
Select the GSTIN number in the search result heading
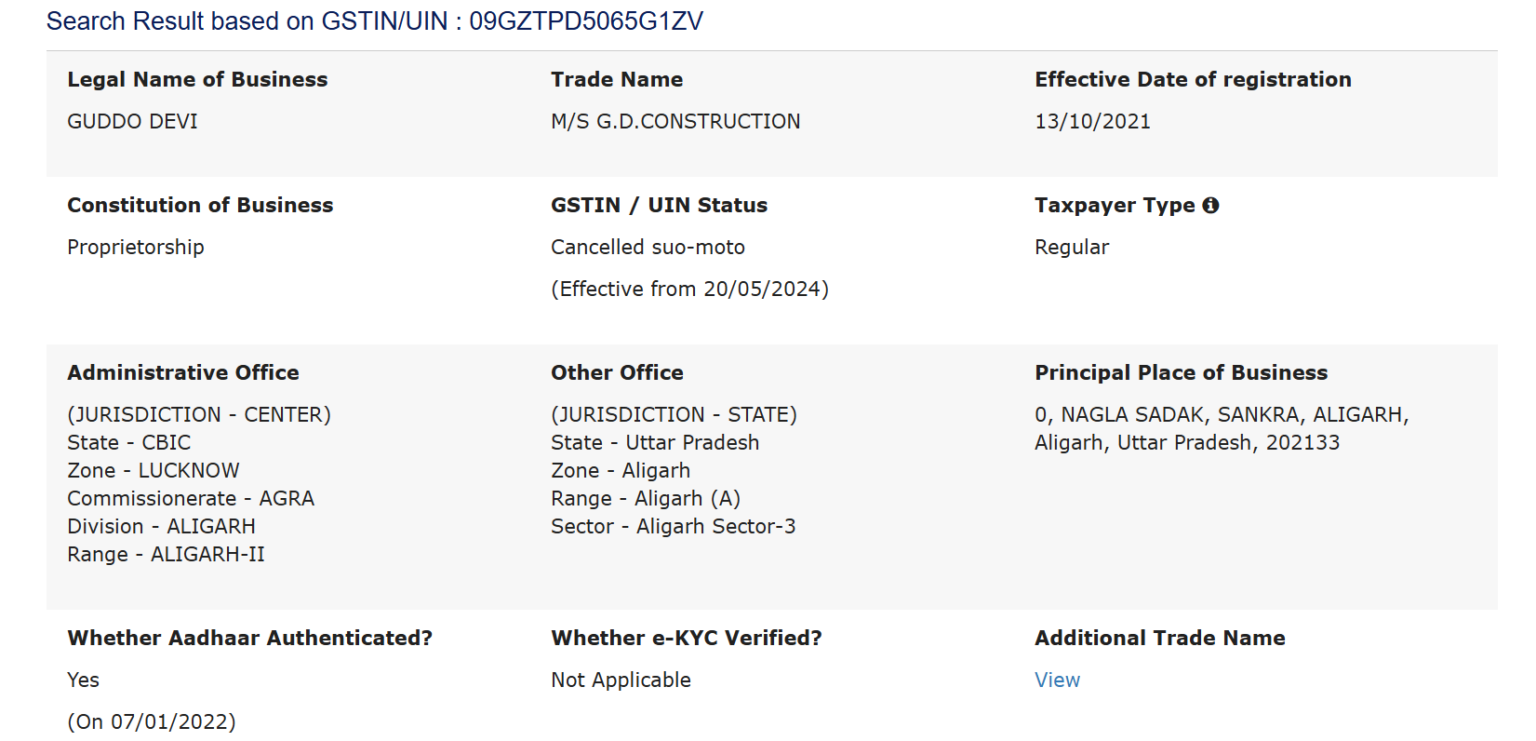coord(586,21)
